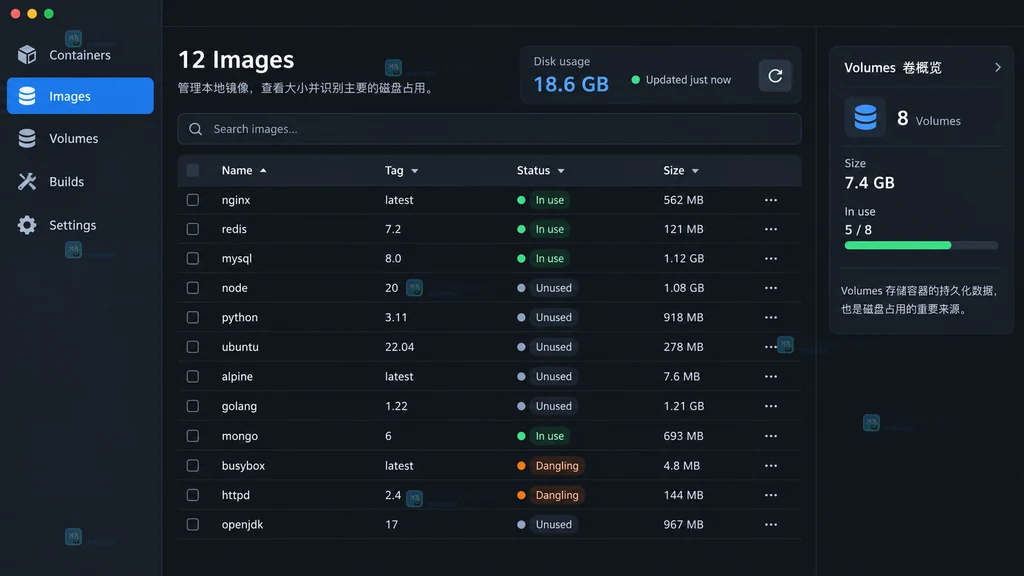The height and width of the screenshot is (576, 1024).
Task: Open the Status column filter arrow
Action: click(x=561, y=171)
